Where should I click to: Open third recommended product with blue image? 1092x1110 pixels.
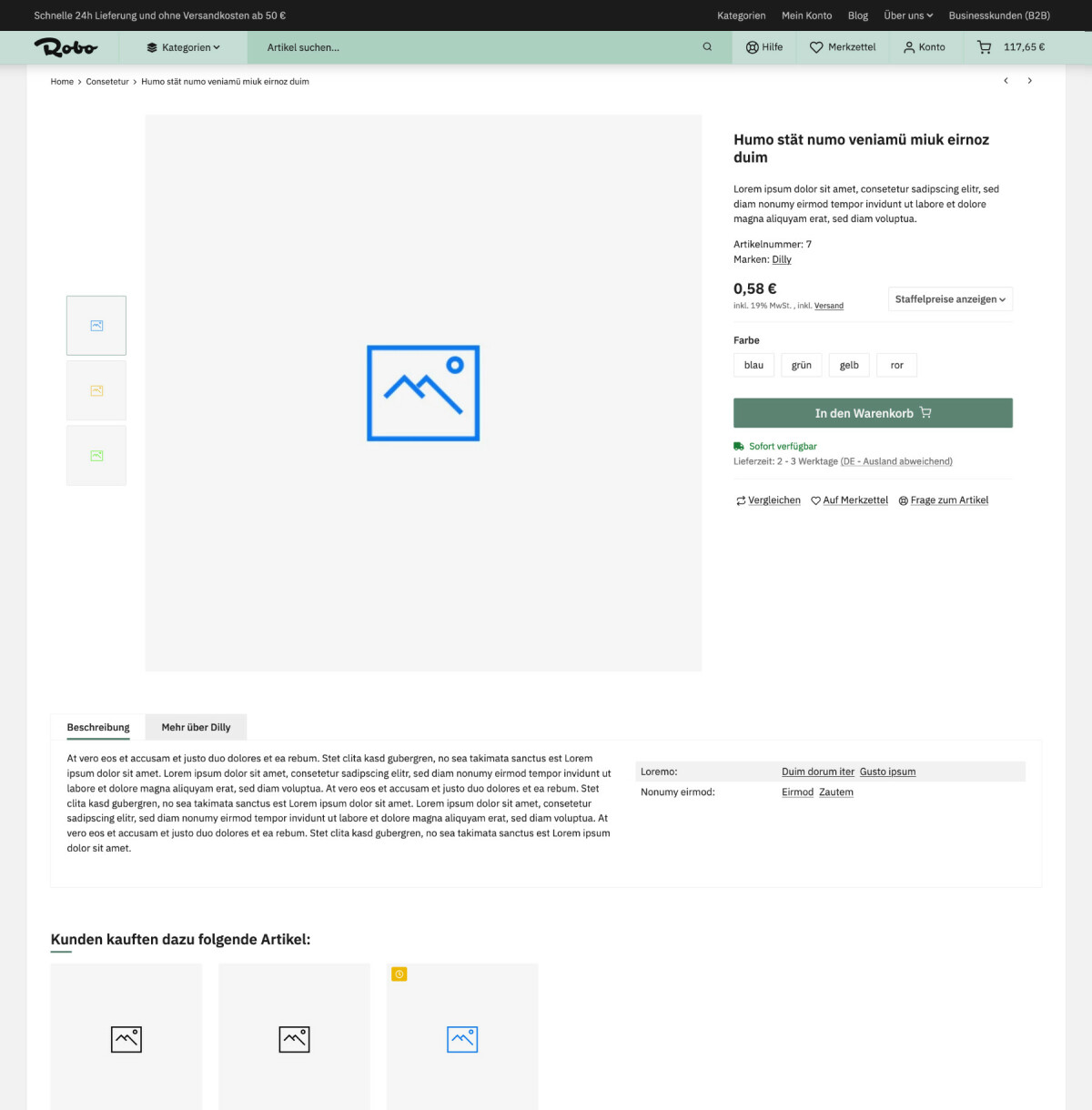[462, 1037]
